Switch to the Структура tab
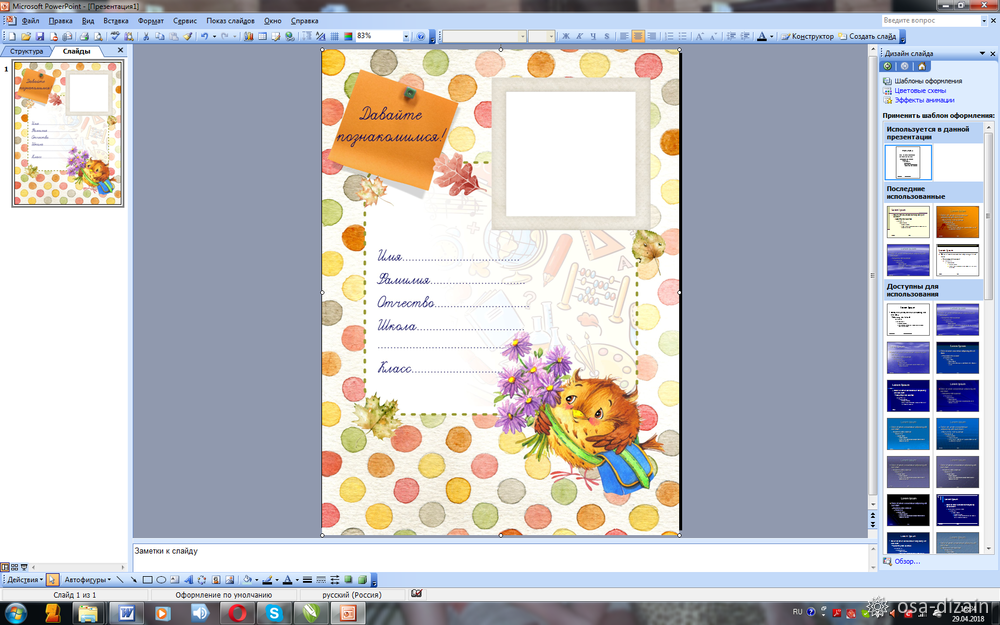The height and width of the screenshot is (625, 1000). click(x=26, y=51)
